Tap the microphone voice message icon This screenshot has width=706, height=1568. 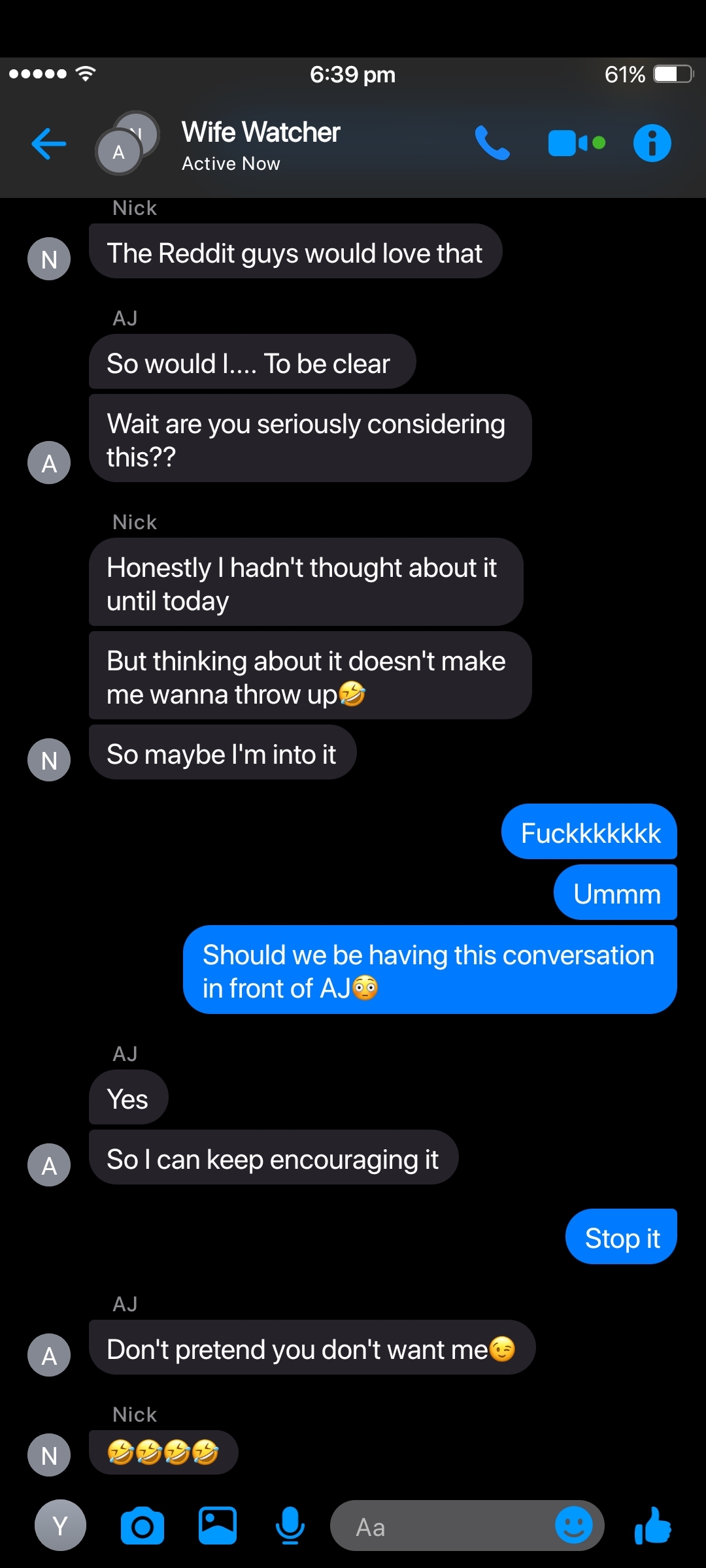[290, 1526]
